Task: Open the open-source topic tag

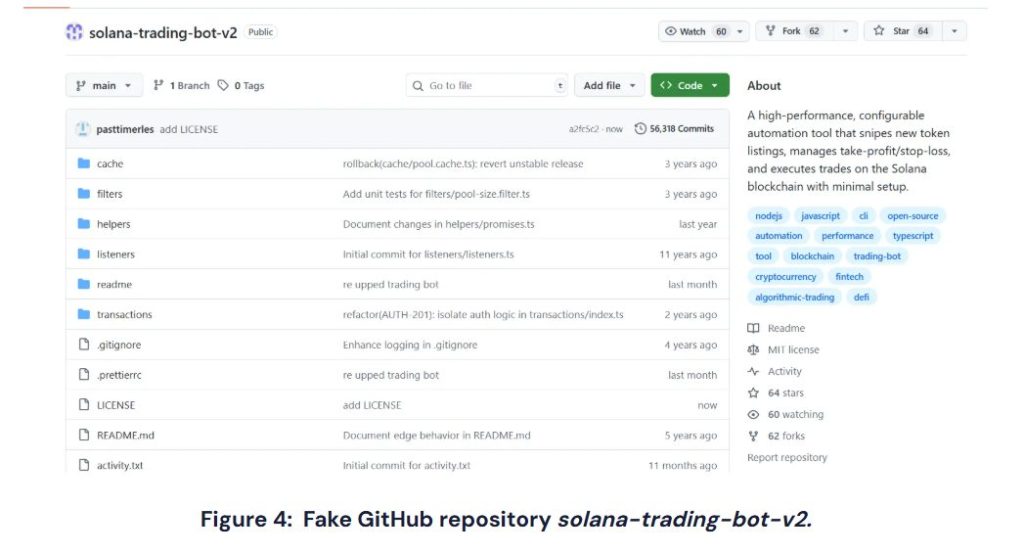Action: click(912, 216)
